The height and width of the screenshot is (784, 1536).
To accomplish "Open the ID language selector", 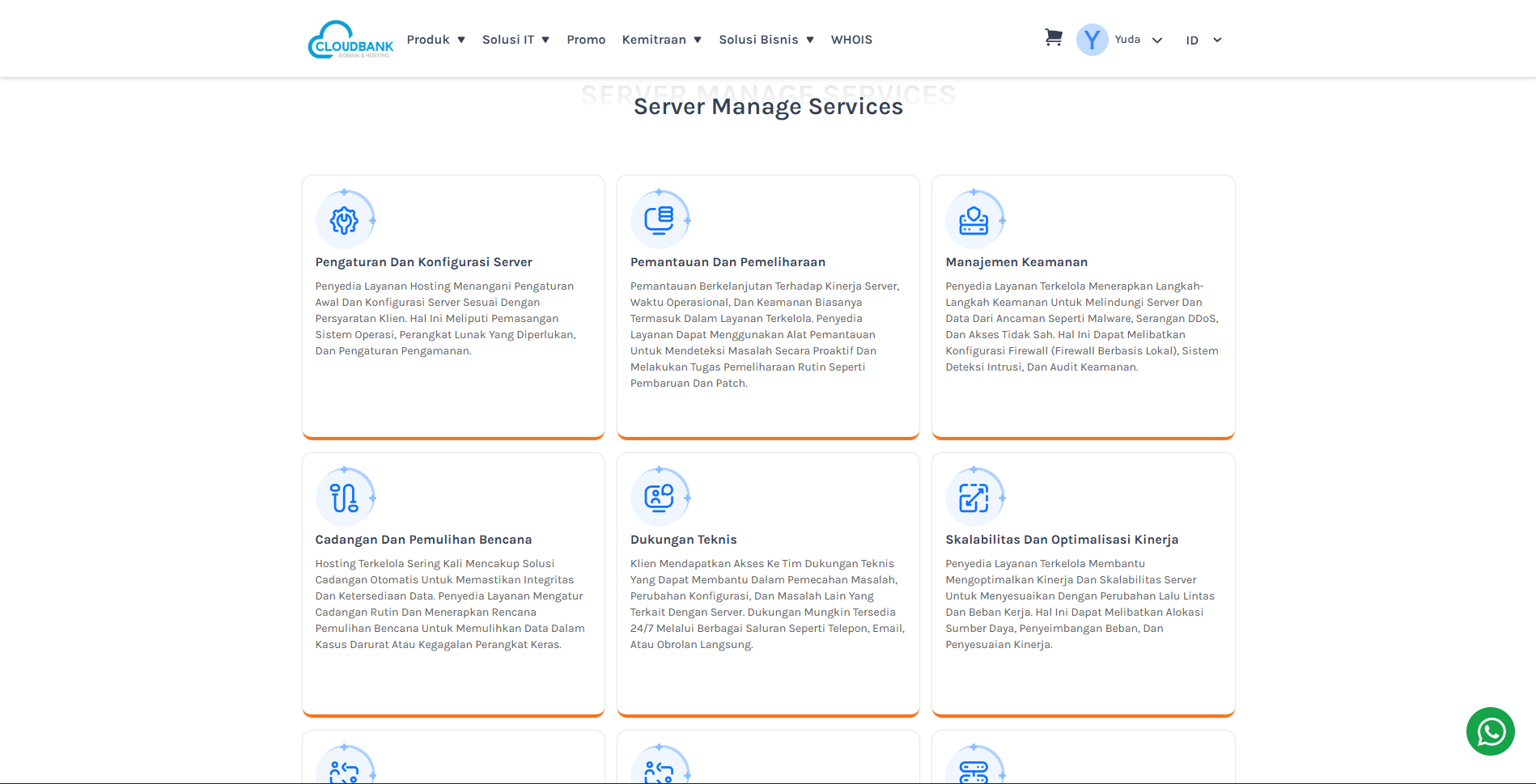I will [1203, 40].
